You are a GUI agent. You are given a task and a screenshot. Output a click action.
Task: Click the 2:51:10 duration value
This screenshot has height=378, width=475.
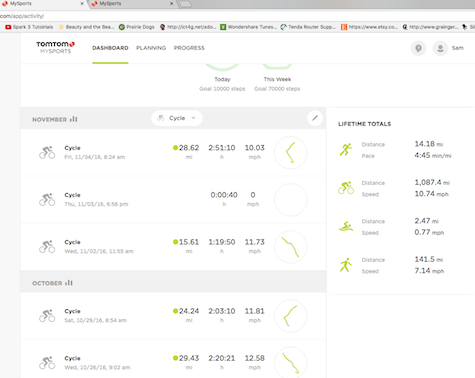pos(222,148)
